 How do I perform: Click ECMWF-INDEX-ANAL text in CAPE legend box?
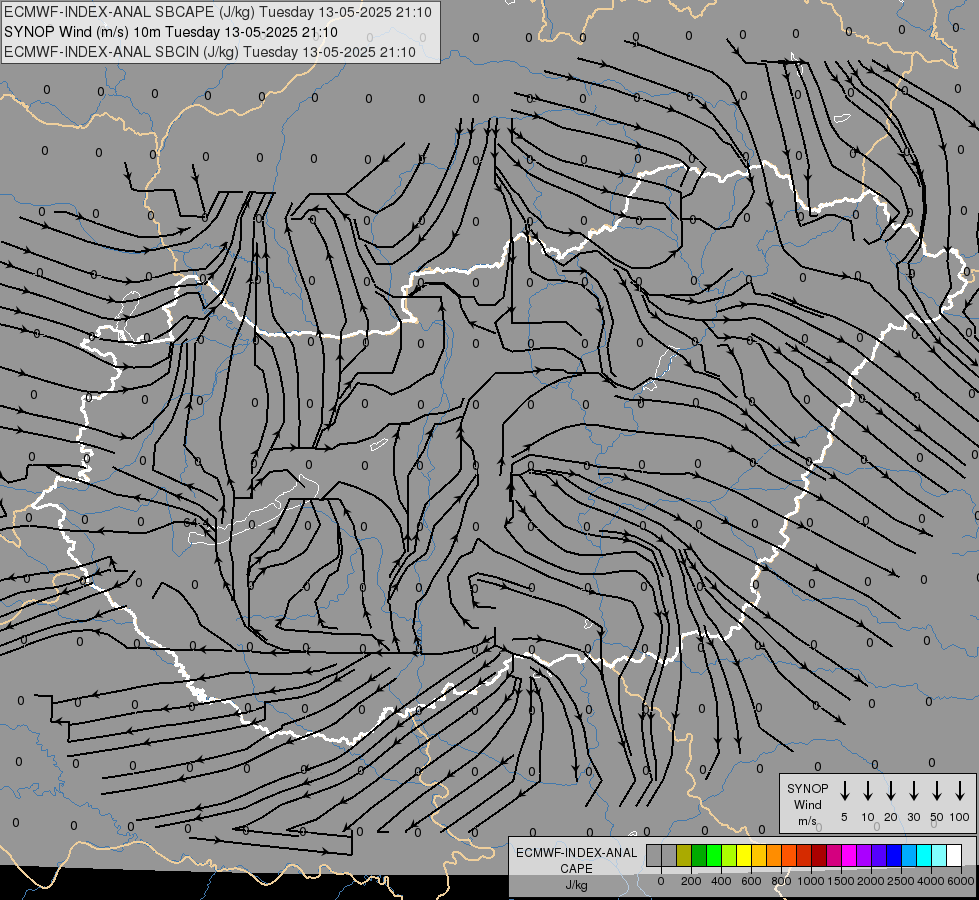(576, 853)
